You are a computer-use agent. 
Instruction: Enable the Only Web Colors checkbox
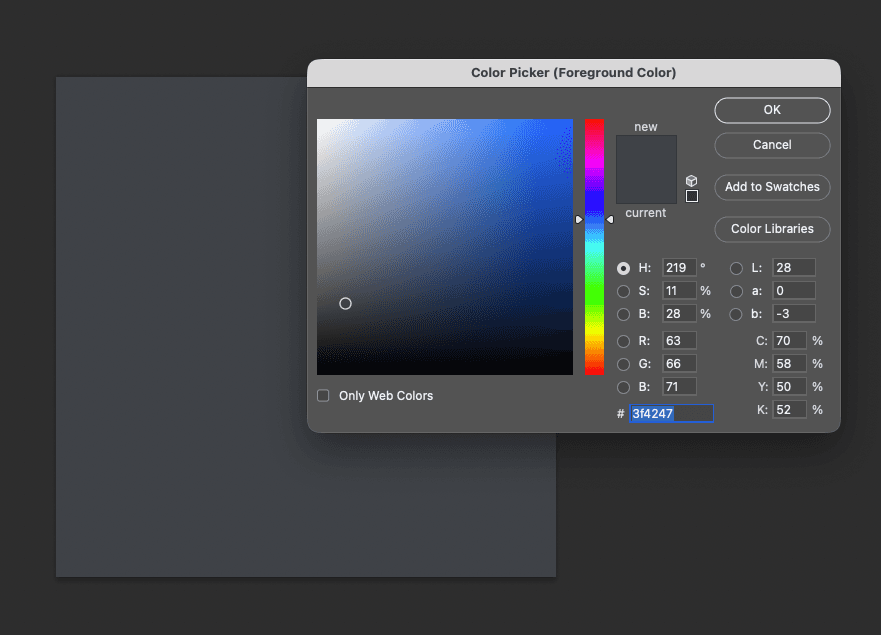(x=323, y=396)
